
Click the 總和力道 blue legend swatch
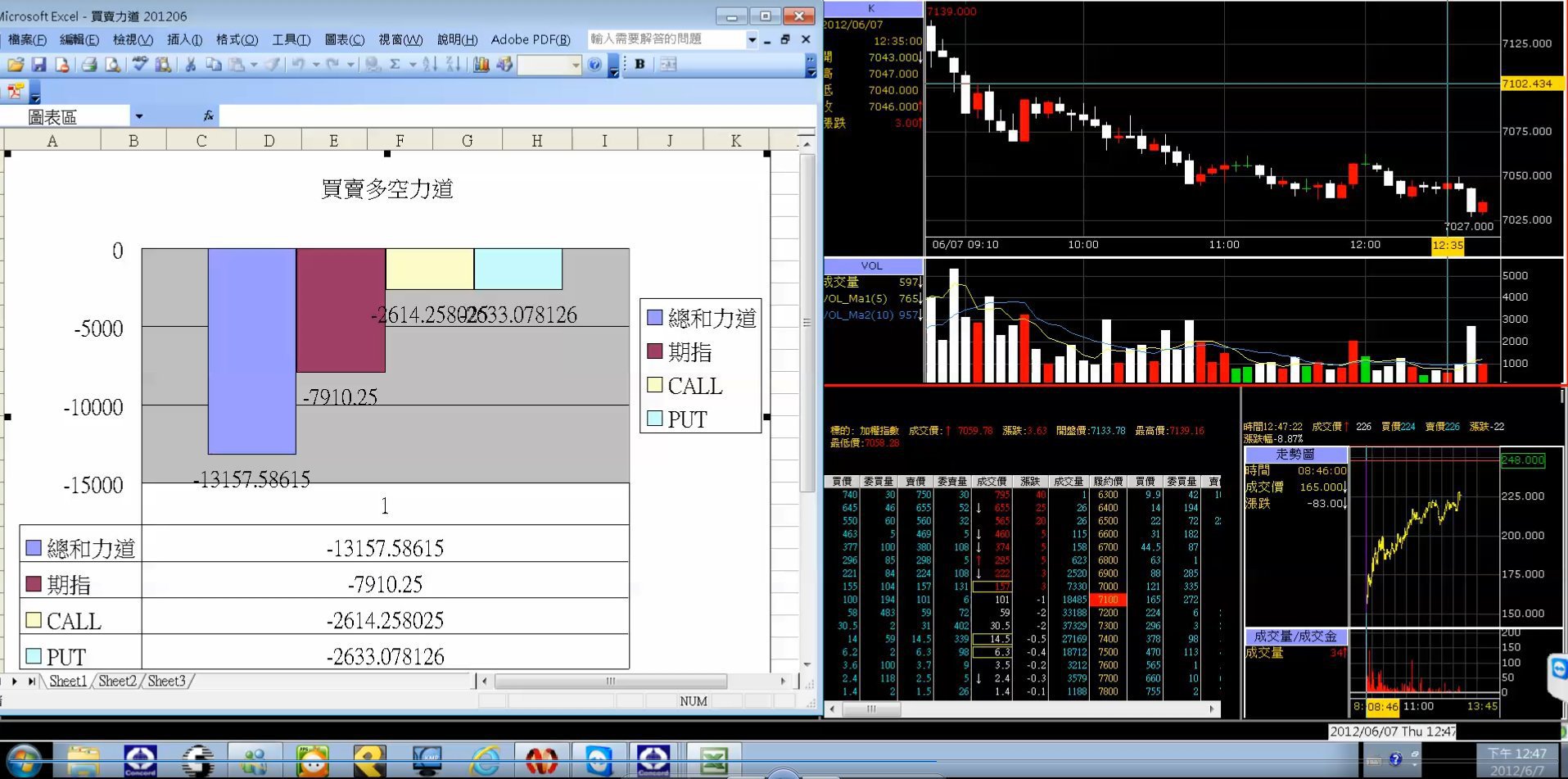click(x=654, y=318)
